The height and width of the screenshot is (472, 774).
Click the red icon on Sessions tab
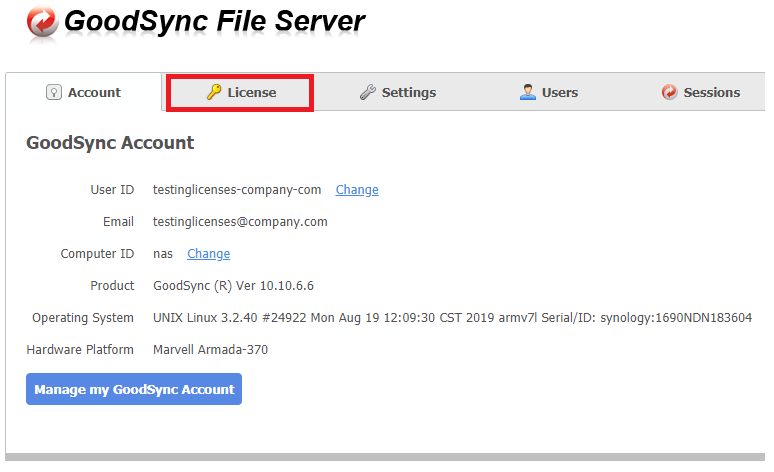point(669,92)
